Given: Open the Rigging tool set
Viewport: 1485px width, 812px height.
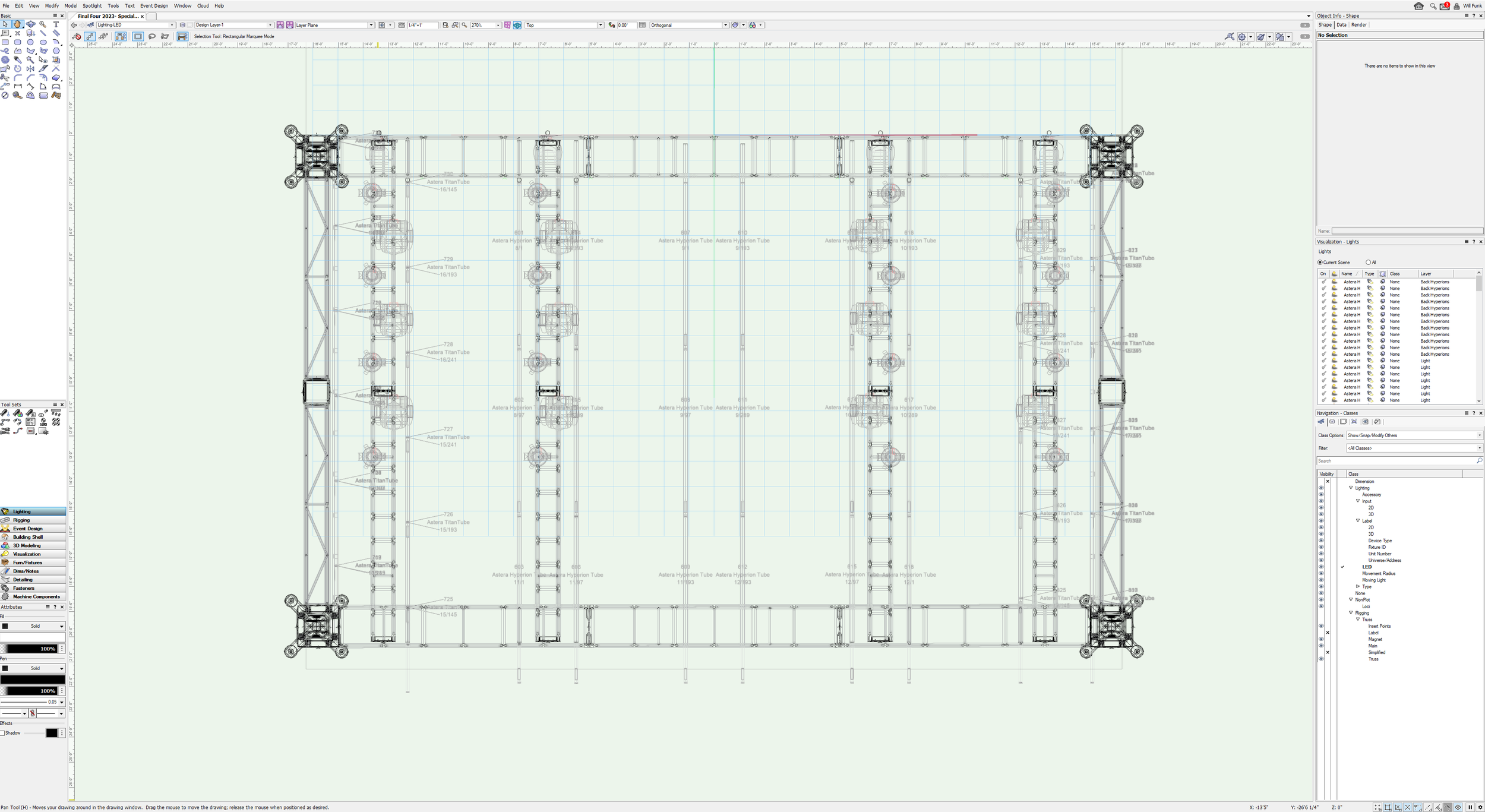Looking at the screenshot, I should click(x=21, y=520).
